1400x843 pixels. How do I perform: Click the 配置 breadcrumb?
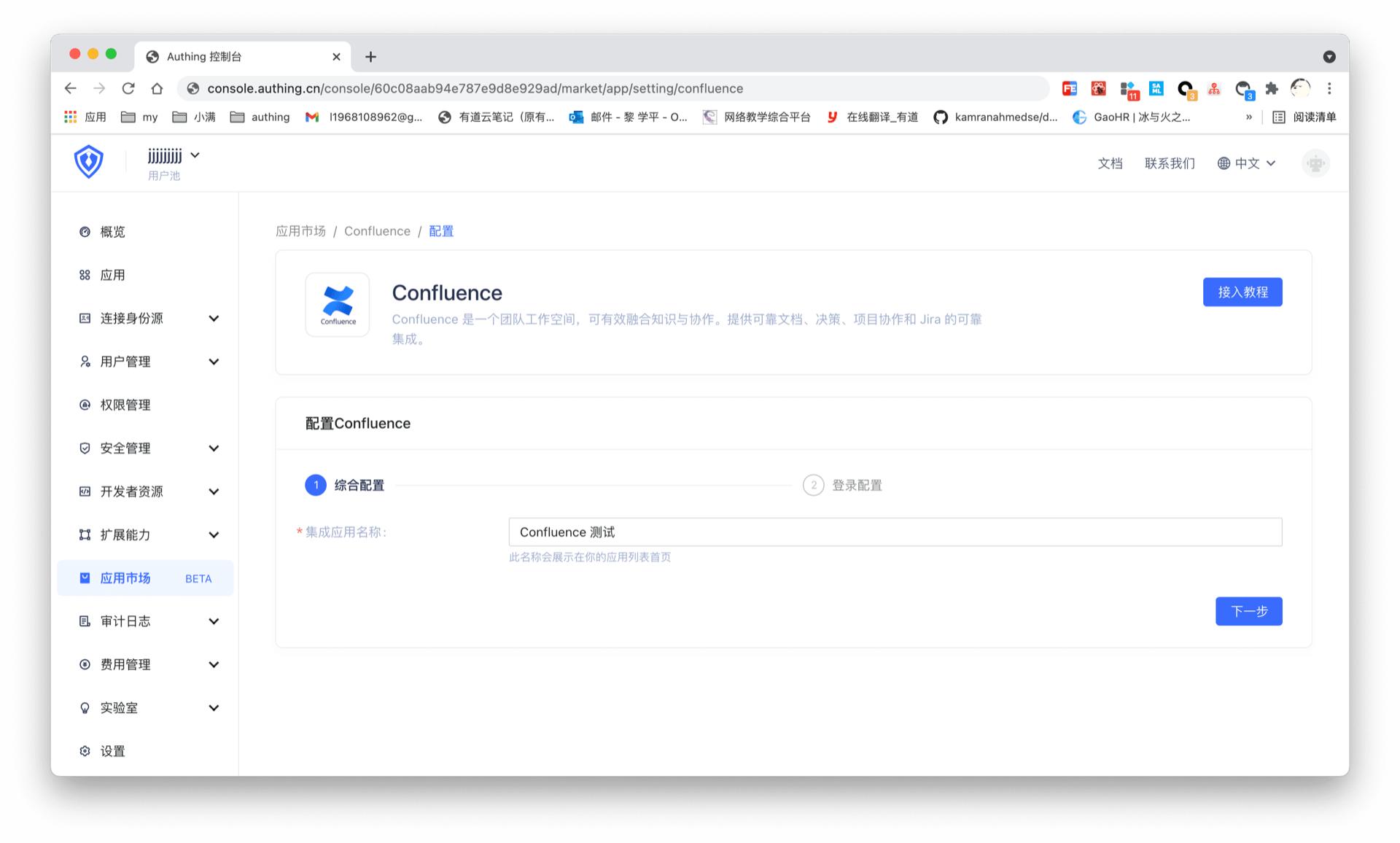pyautogui.click(x=441, y=231)
